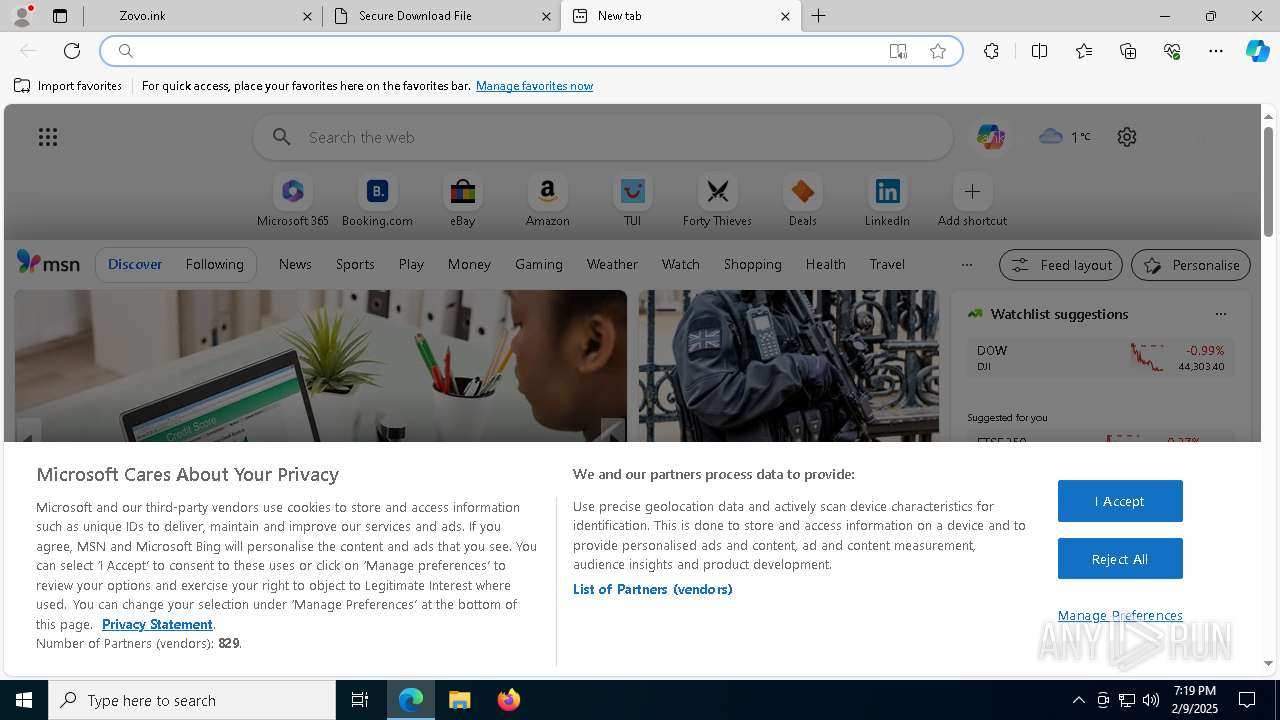Select the Discover feed tab
The image size is (1280, 720).
135,264
